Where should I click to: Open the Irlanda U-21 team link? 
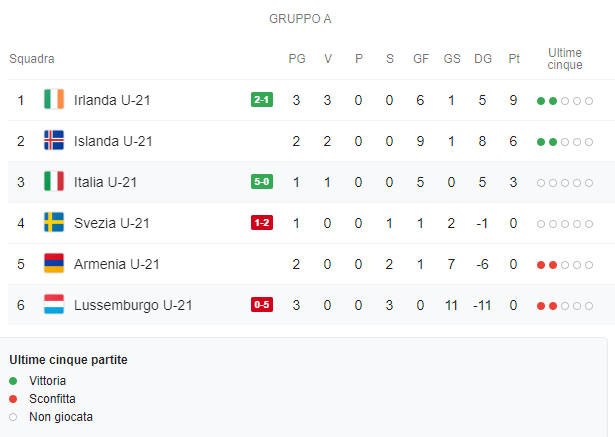(112, 100)
